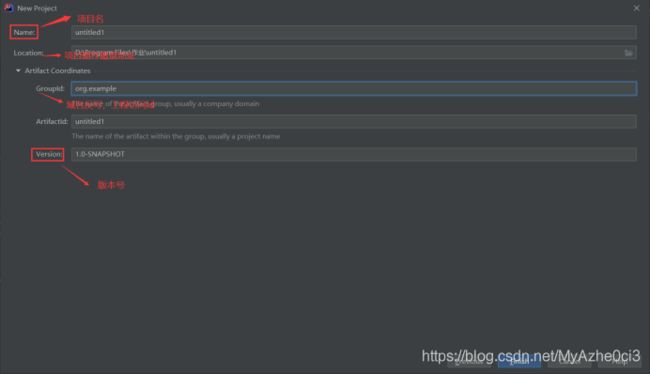Close the New Project dialog
Image resolution: width=650 pixels, height=374 pixels.
pyautogui.click(x=636, y=8)
